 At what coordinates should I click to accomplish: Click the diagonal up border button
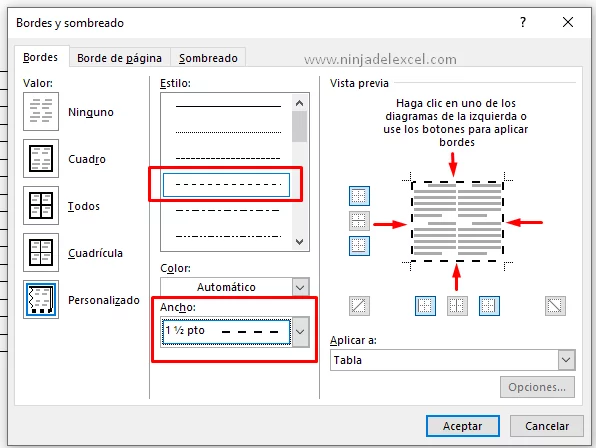click(359, 306)
